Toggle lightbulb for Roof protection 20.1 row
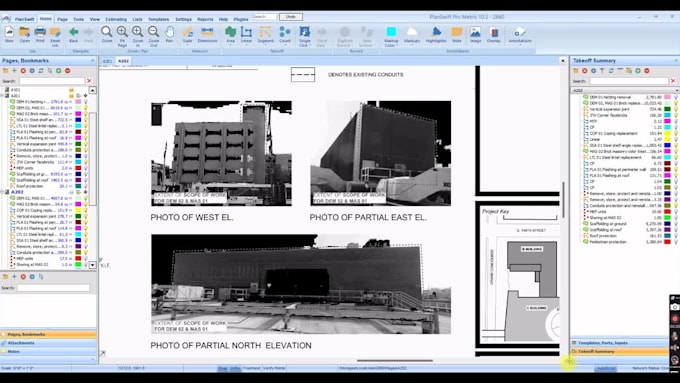 pos(86,186)
